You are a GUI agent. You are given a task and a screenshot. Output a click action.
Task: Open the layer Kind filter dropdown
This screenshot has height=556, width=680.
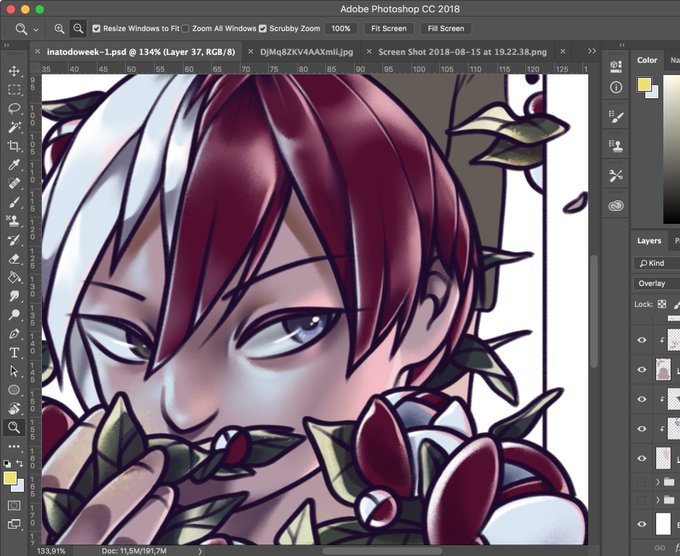pos(657,263)
